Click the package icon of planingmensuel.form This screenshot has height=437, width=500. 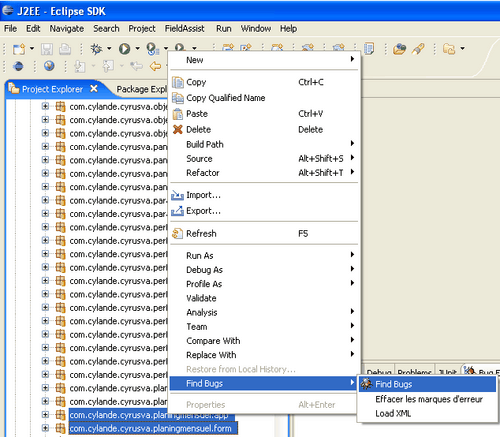pyautogui.click(x=60, y=428)
